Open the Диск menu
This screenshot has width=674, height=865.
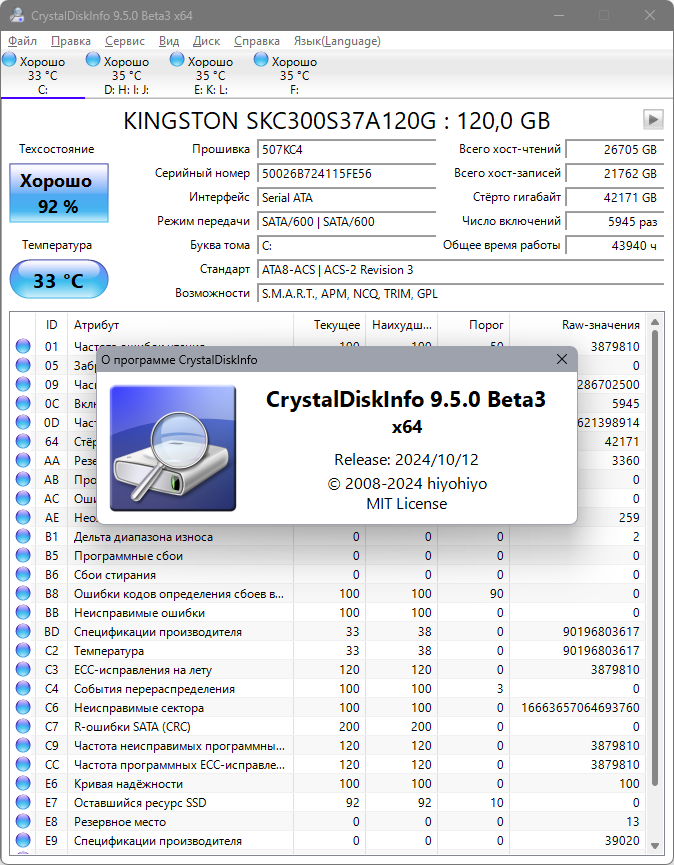click(206, 41)
